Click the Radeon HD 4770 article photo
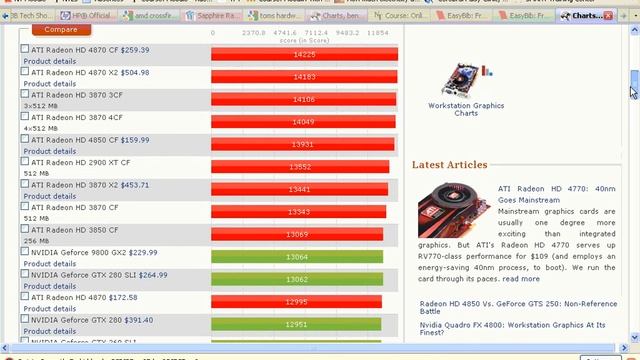The height and width of the screenshot is (360, 640). tap(454, 210)
